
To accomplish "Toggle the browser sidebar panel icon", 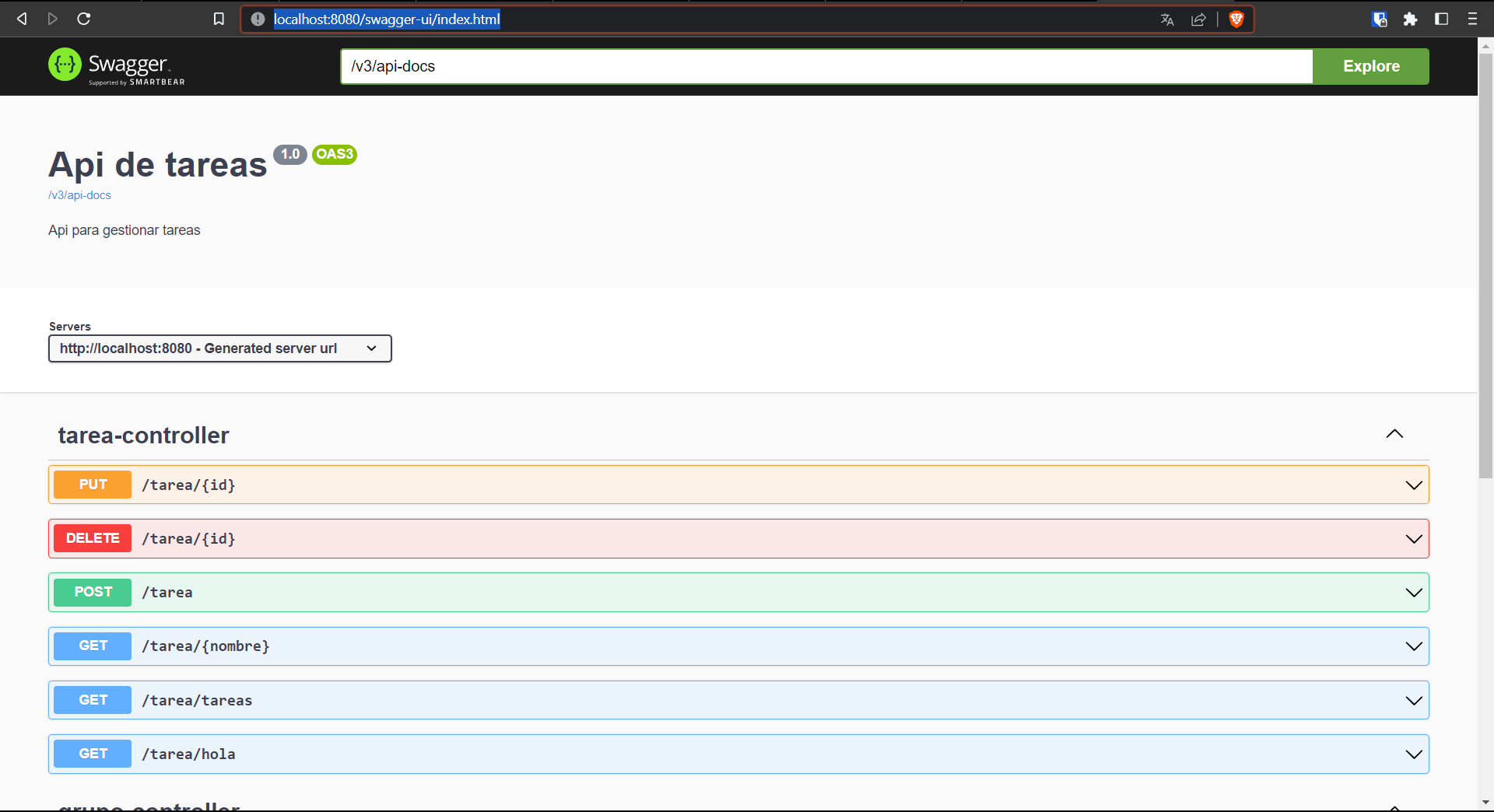I will tap(1441, 19).
